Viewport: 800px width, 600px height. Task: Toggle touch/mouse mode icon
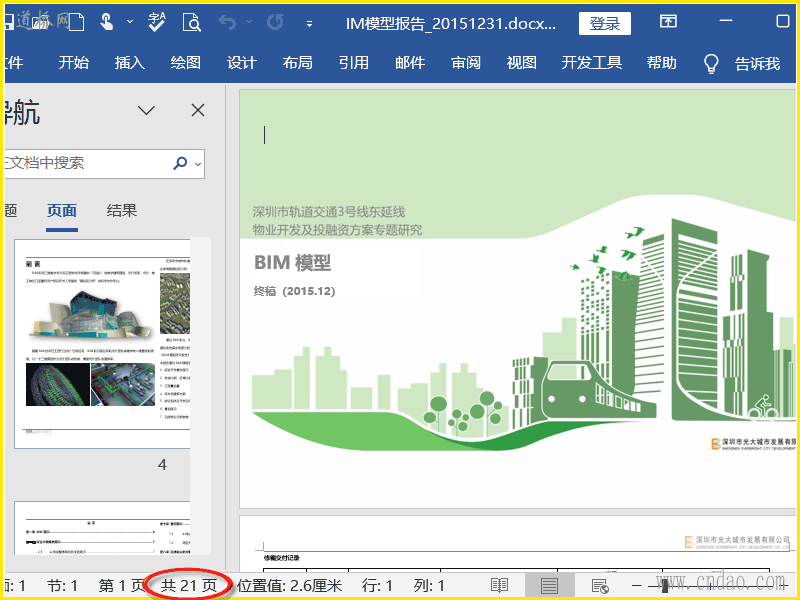point(106,22)
